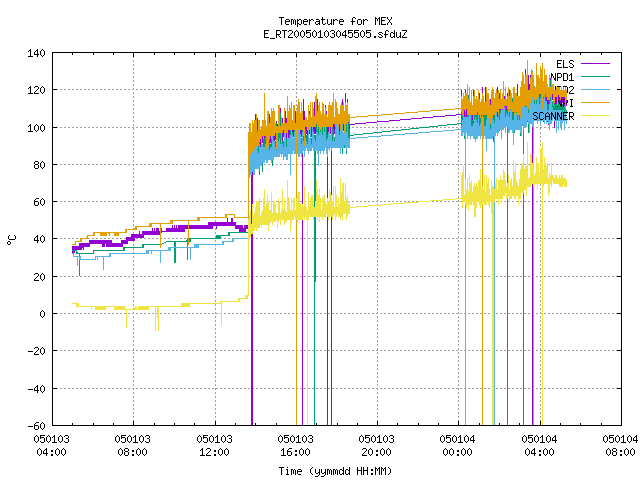Viewport: 640px width, 480px height.
Task: Pick the light blue NPD2 legend line sample
Action: click(595, 89)
